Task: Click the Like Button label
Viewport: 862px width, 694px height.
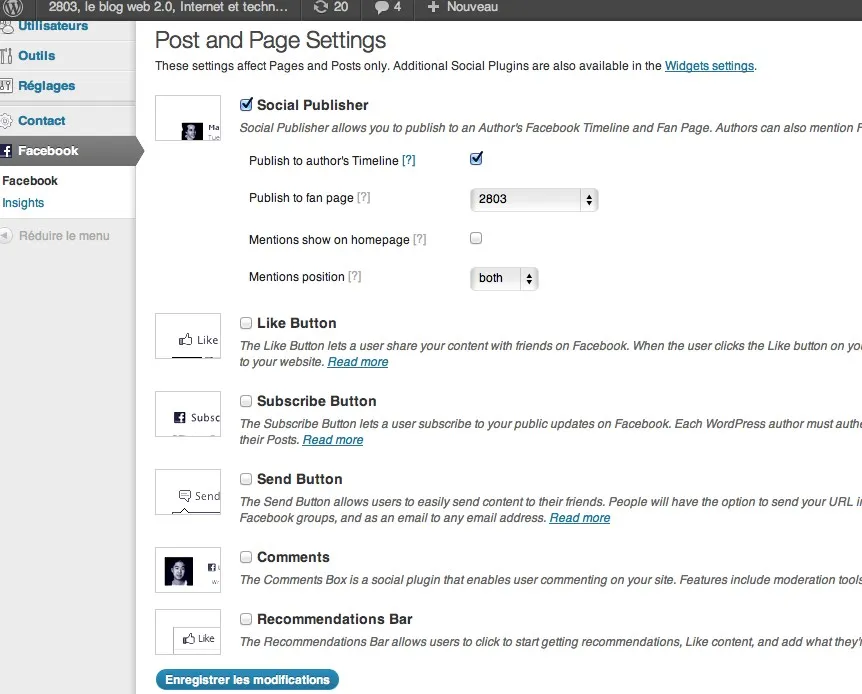Action: [296, 323]
